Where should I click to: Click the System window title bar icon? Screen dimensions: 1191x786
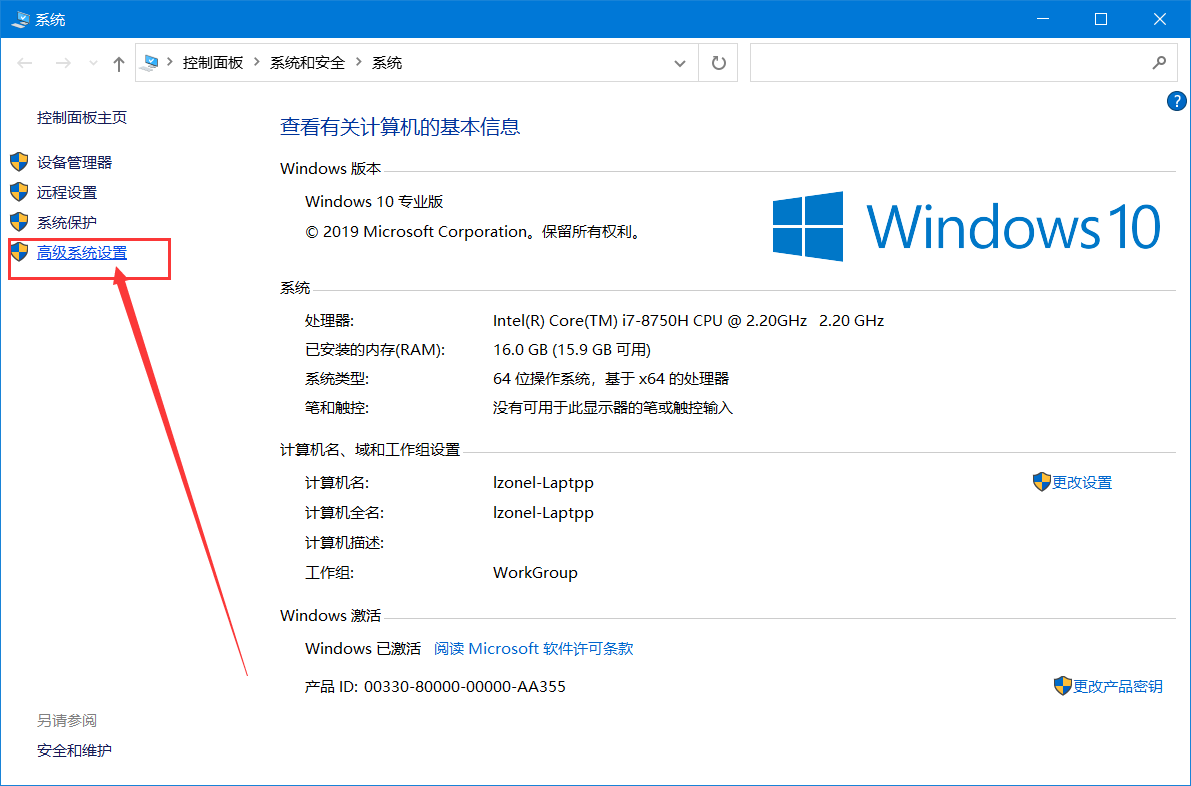click(x=21, y=19)
